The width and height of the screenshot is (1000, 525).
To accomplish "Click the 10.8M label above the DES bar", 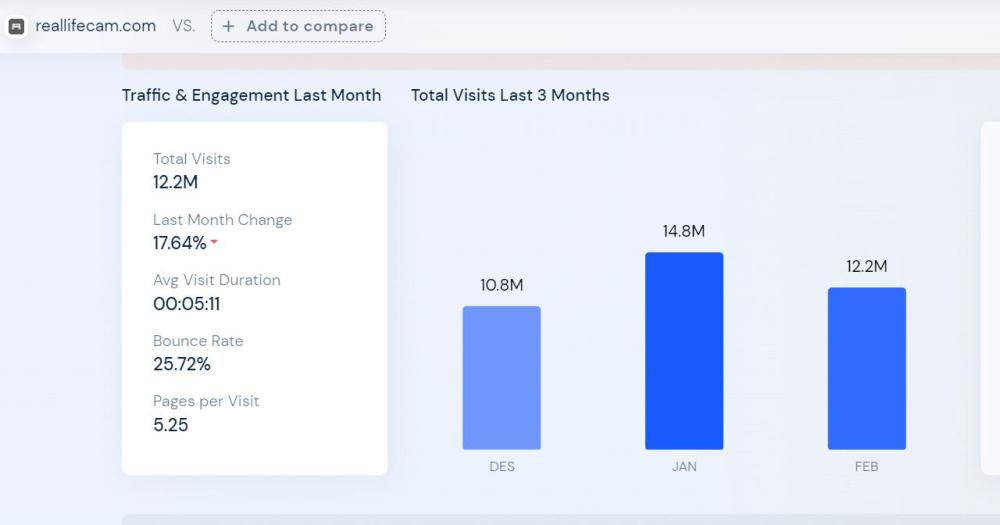I will [501, 285].
